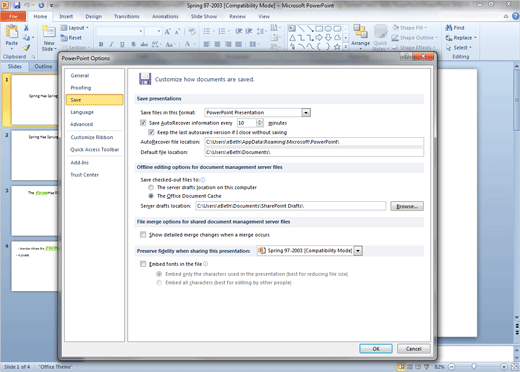
Task: Toggle Save AutoRecover information checkbox
Action: click(143, 123)
